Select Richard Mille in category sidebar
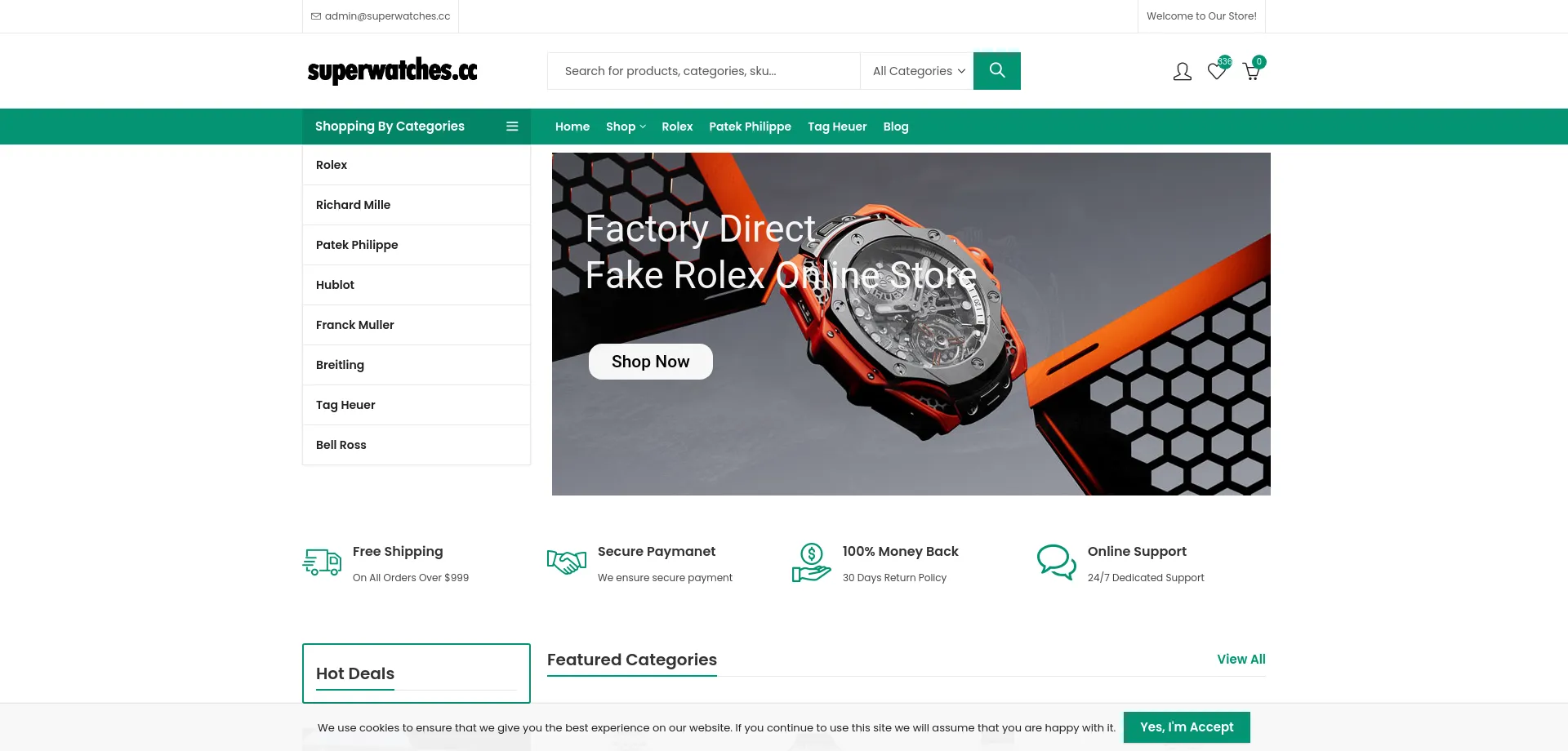 [x=416, y=205]
